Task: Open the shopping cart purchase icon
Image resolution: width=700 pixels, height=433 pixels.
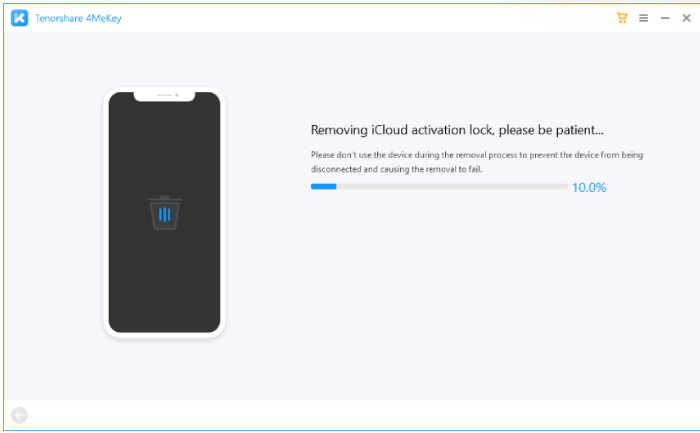Action: click(622, 18)
